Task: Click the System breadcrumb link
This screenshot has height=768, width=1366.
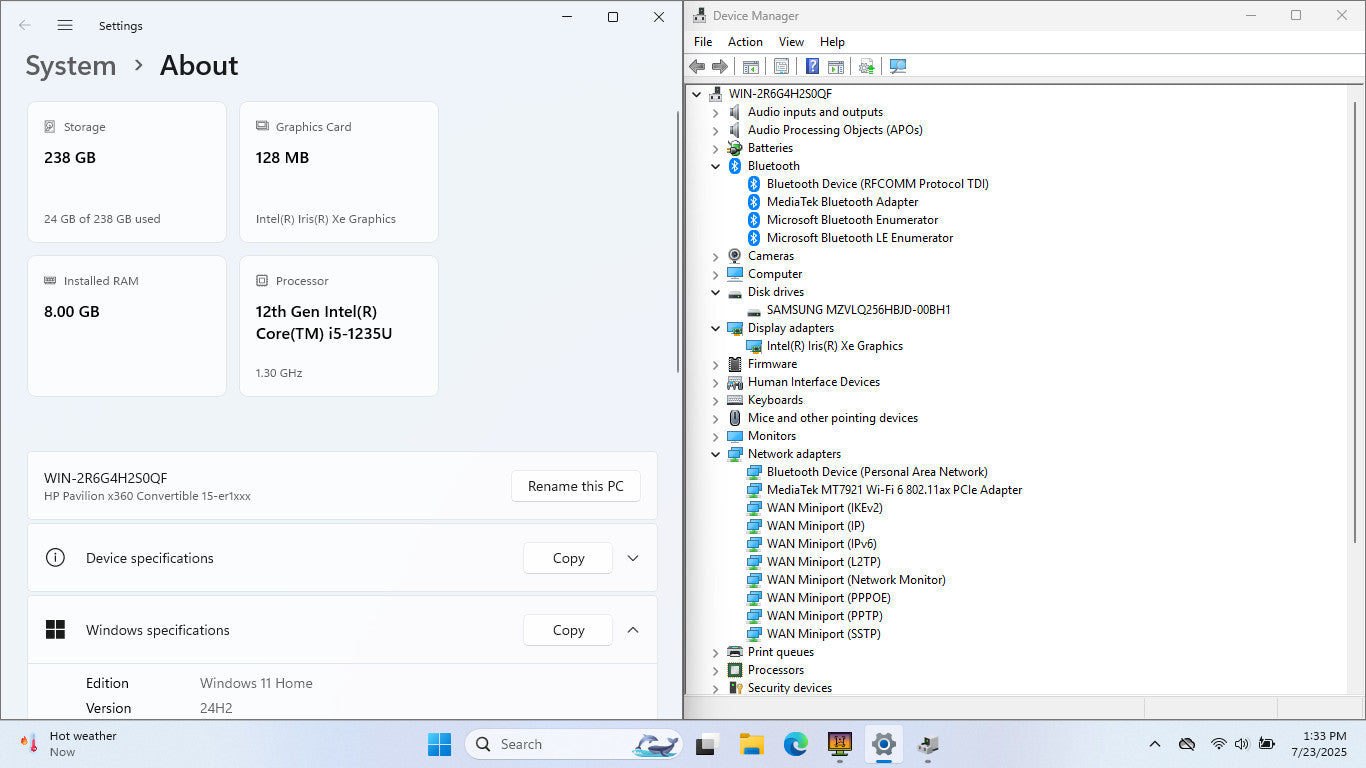Action: click(71, 66)
